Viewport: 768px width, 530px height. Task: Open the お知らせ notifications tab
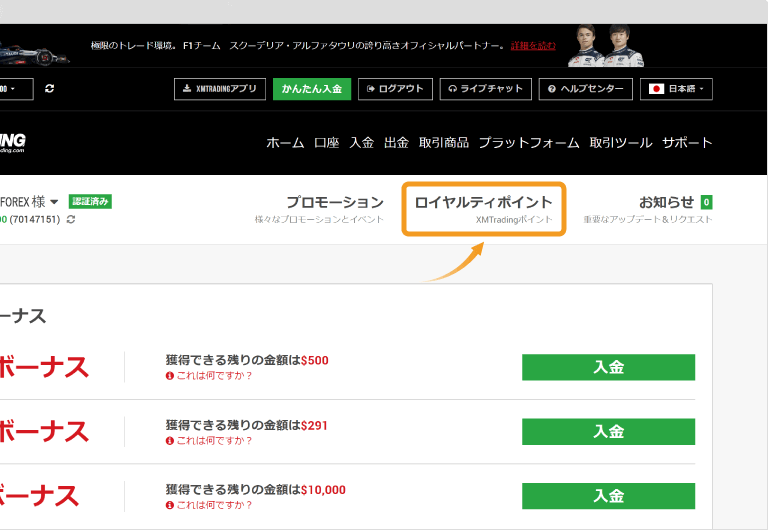(x=648, y=209)
